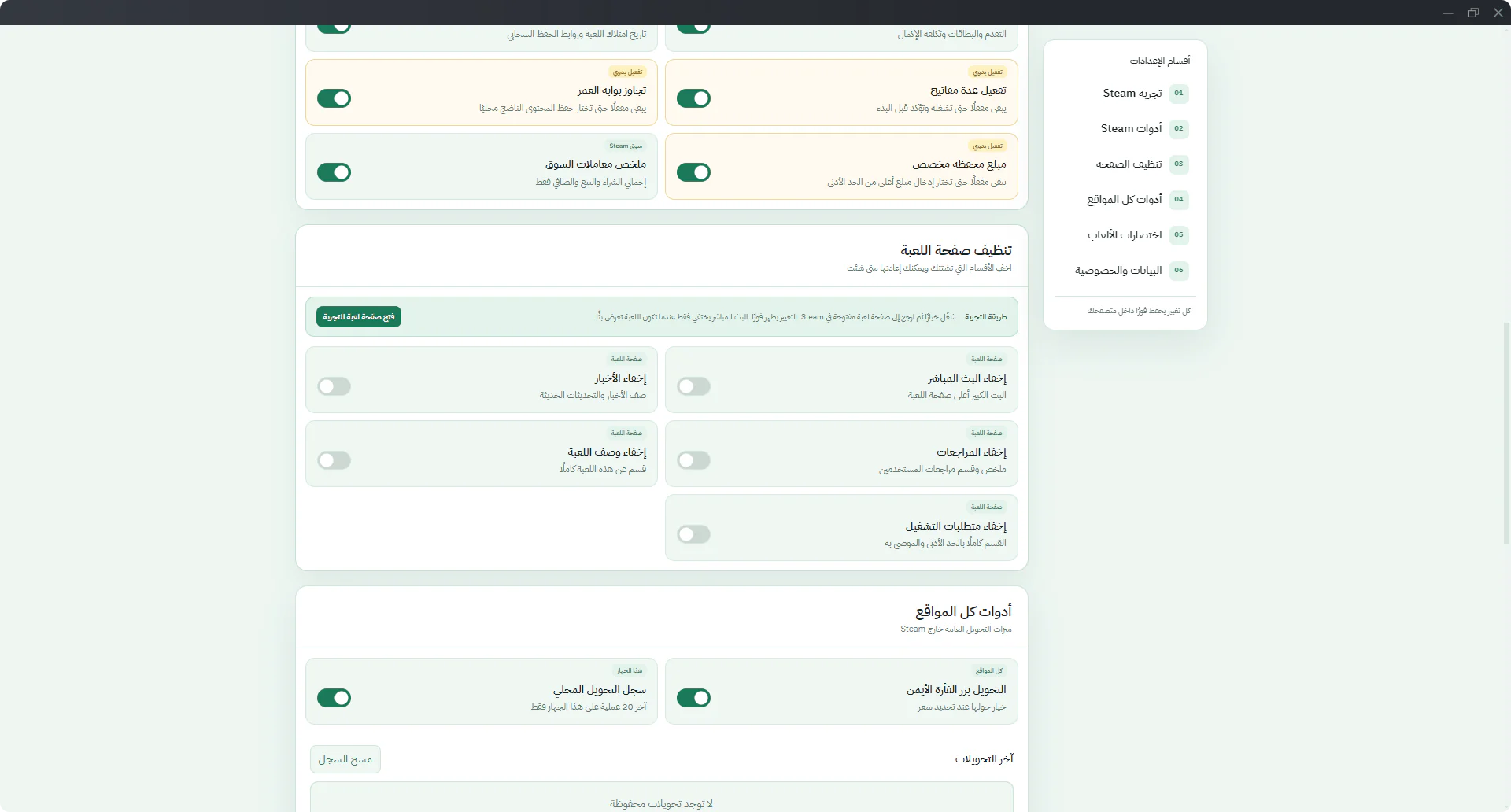Click the سوق Steam tag above ملخص معاملات السوق
1511x812 pixels.
(626, 146)
